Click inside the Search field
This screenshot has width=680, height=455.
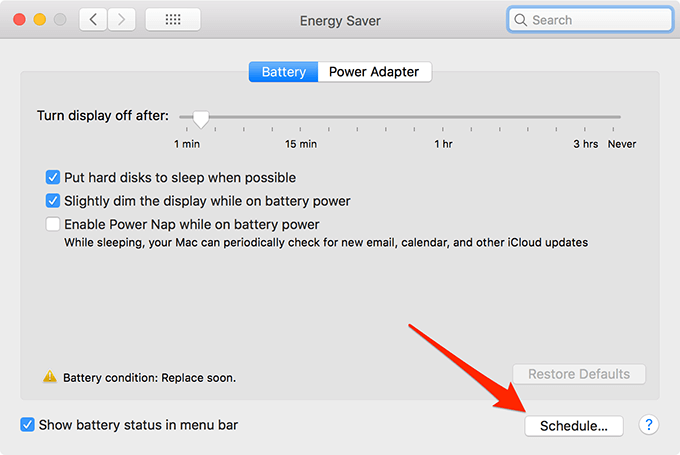point(590,20)
